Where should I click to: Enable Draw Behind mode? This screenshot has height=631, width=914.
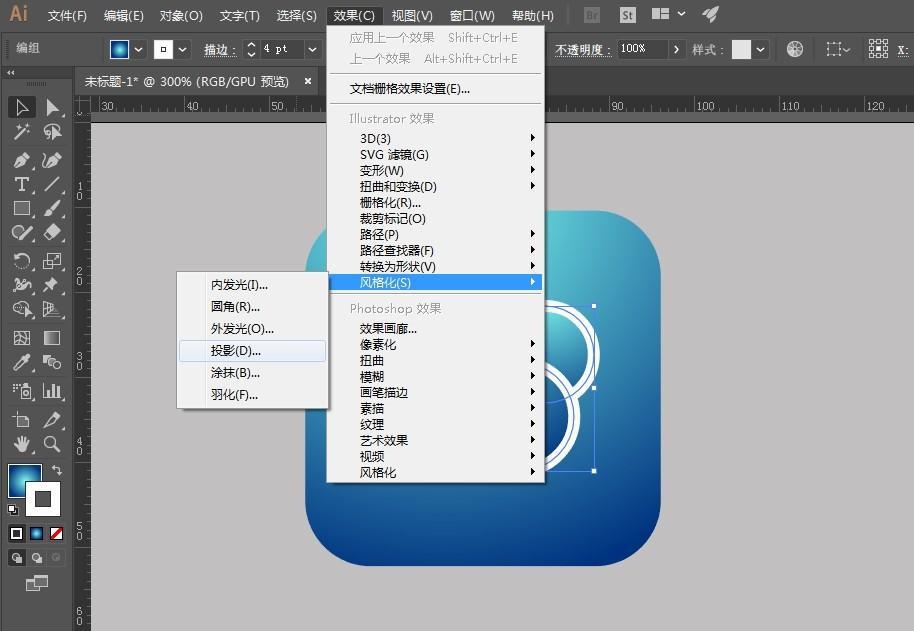point(37,558)
